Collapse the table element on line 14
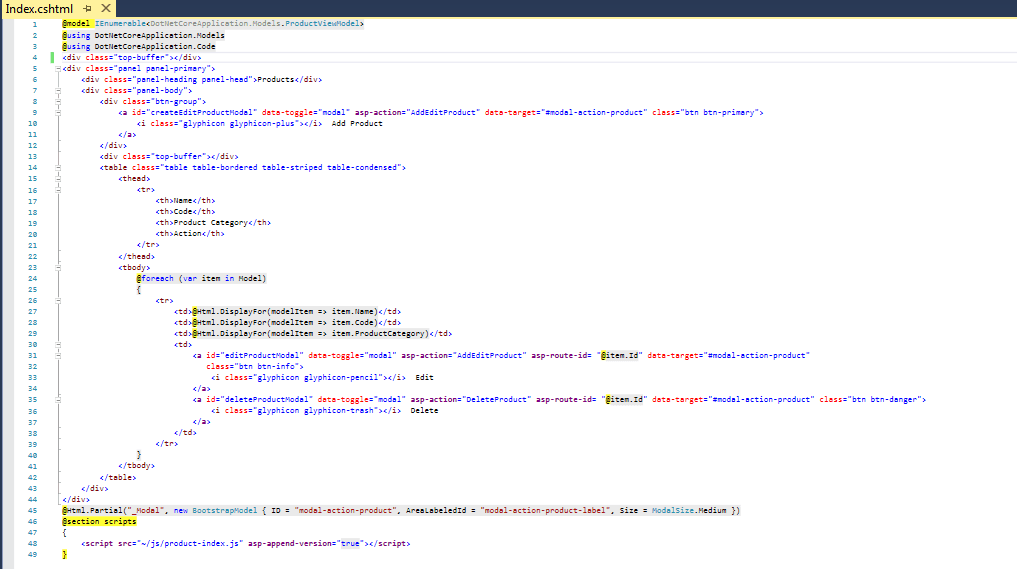 click(58, 167)
